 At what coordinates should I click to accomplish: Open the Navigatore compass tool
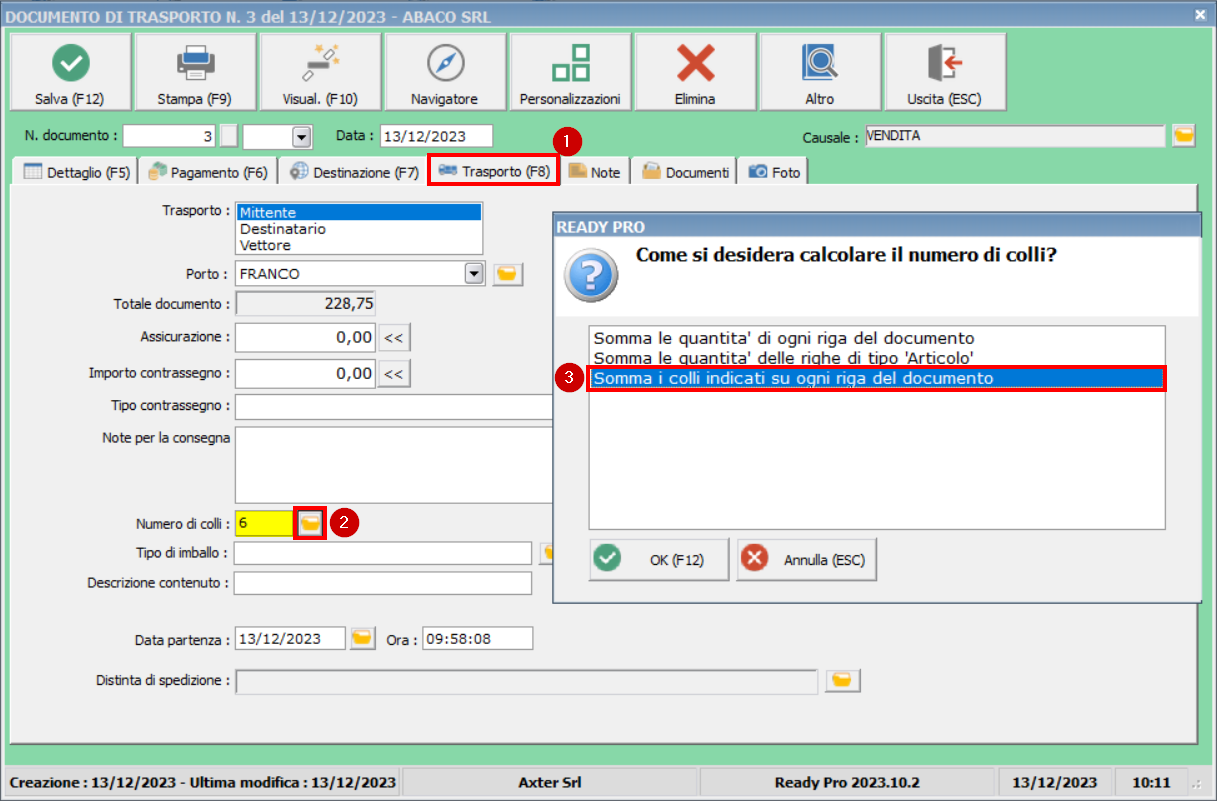444,65
